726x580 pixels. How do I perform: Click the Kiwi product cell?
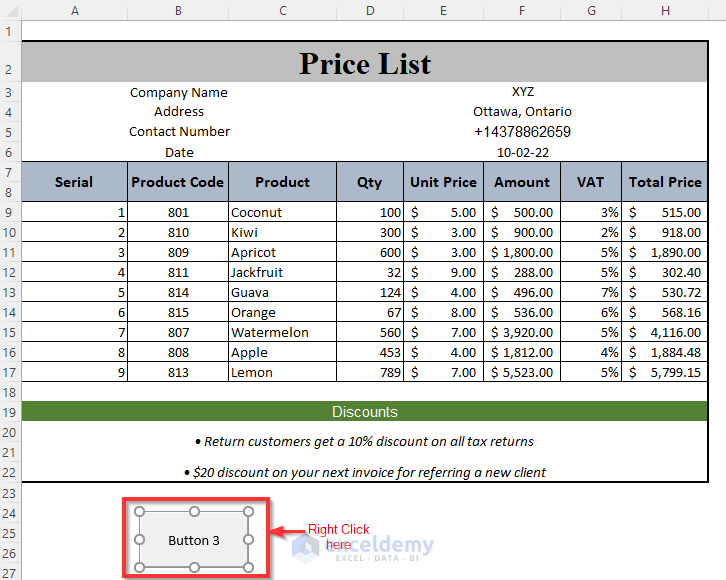tap(282, 232)
